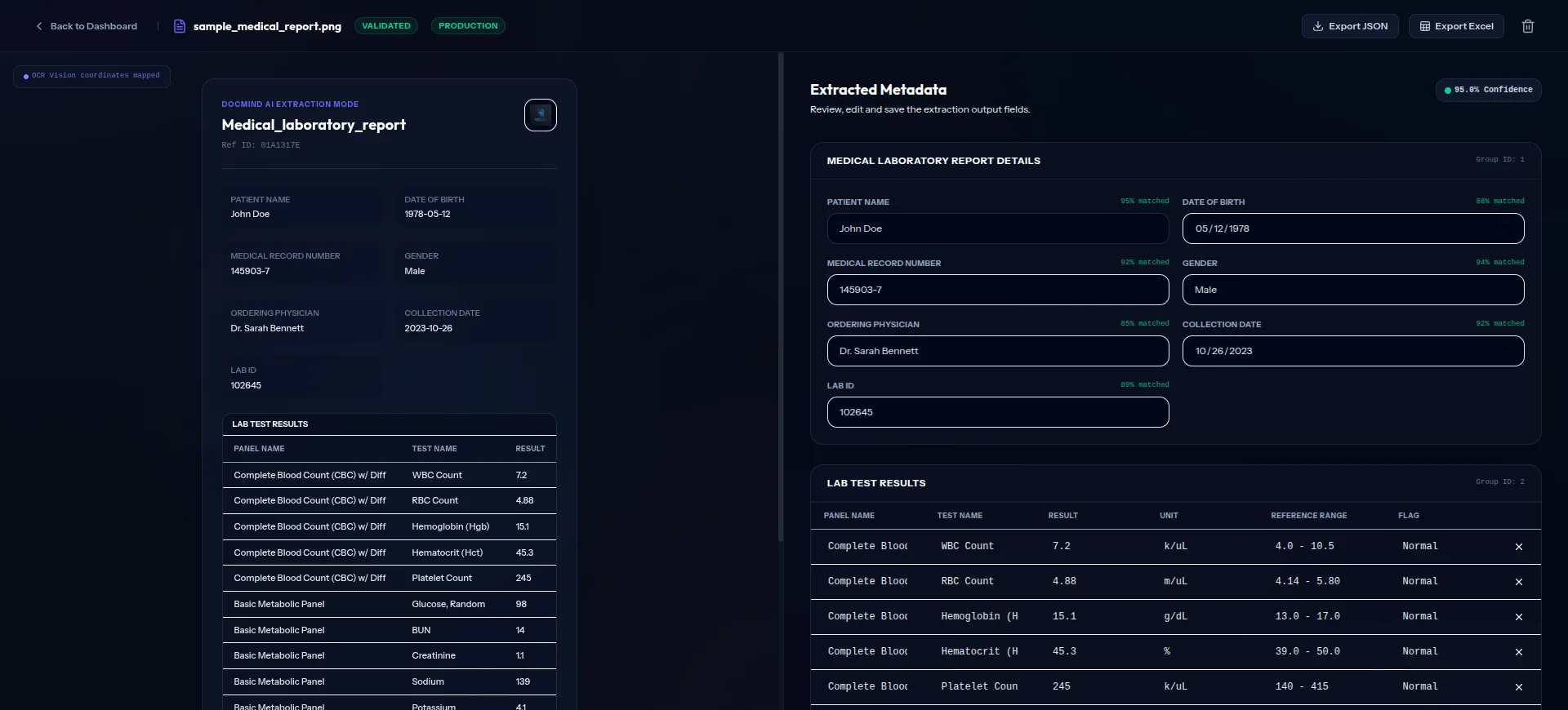Export extraction as JSON
Screen dimensions: 1568x710
click(1350, 26)
